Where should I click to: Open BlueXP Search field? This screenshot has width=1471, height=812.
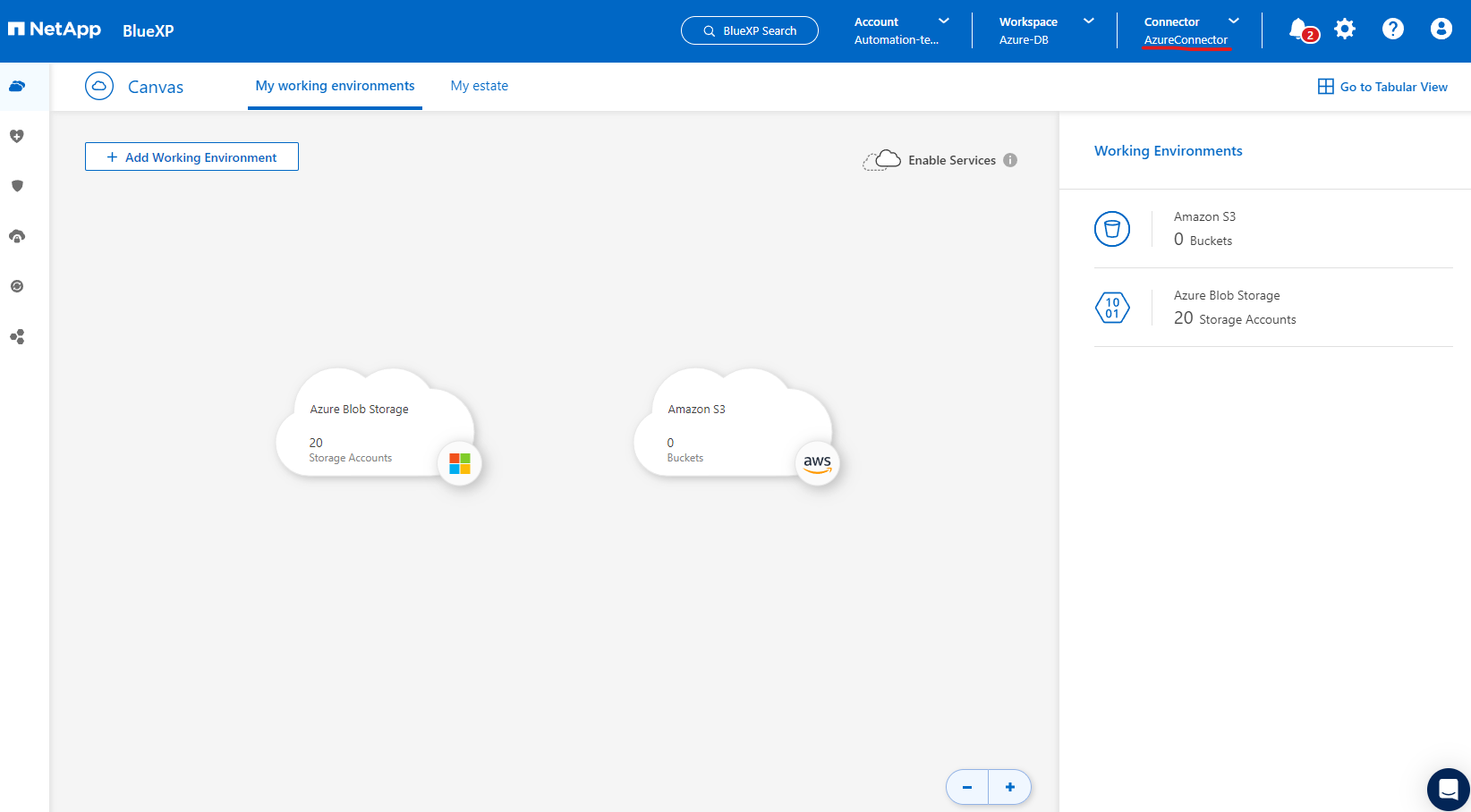click(x=750, y=30)
